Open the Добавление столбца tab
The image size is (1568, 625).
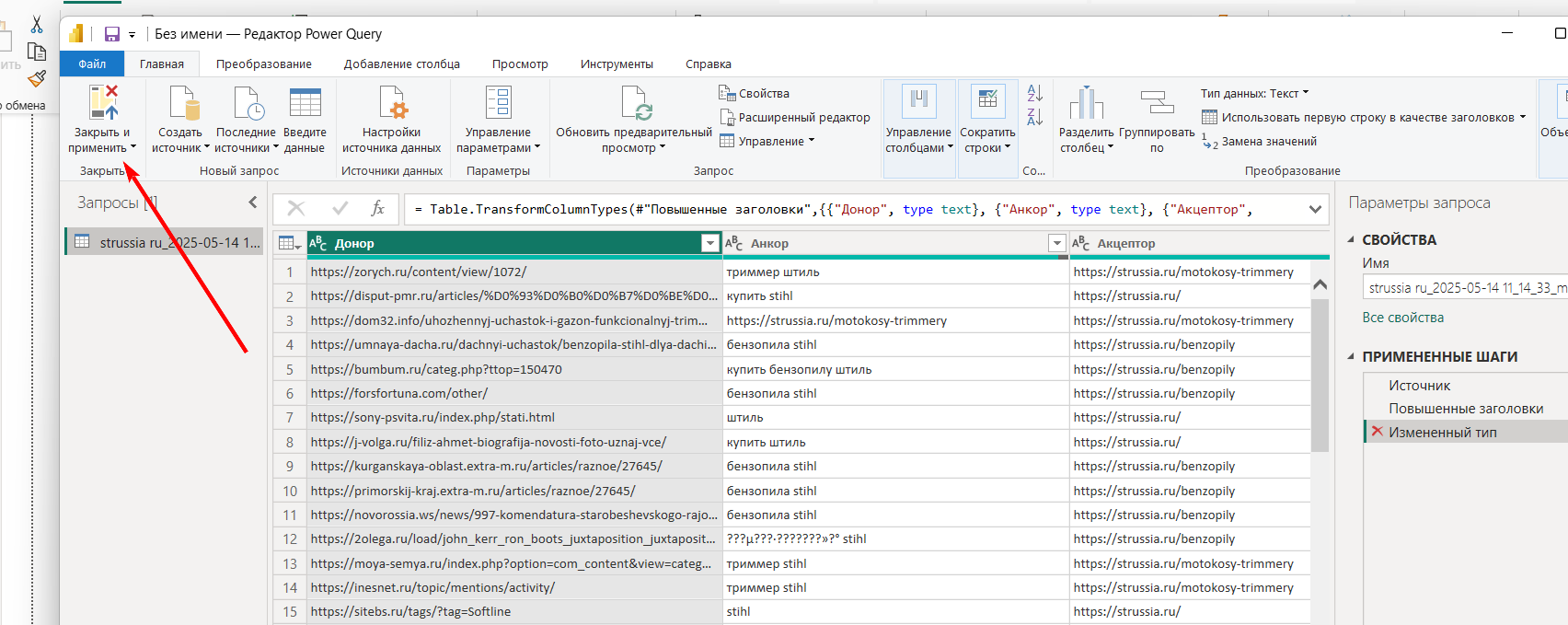point(402,64)
